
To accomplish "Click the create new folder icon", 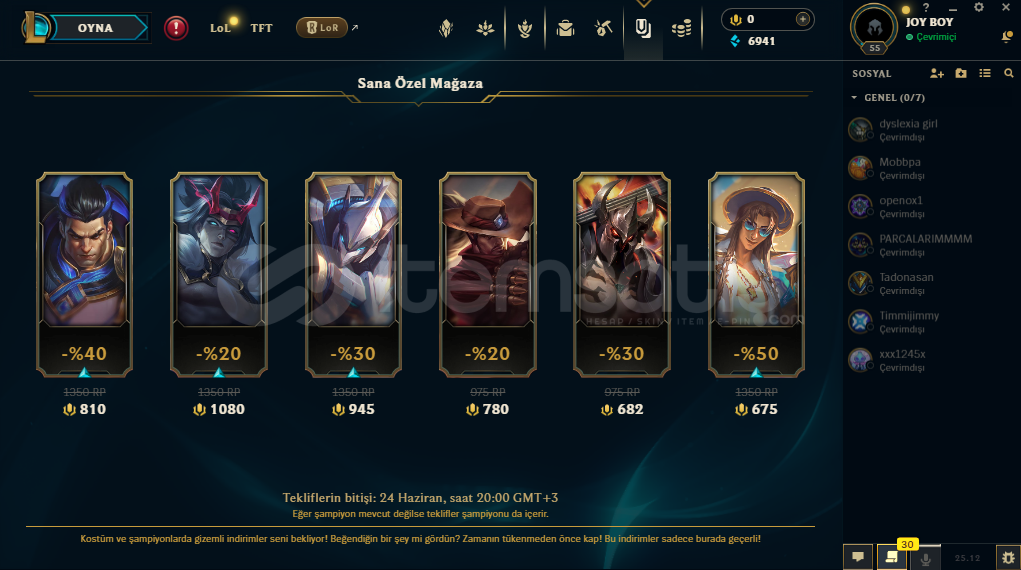I will pyautogui.click(x=961, y=74).
